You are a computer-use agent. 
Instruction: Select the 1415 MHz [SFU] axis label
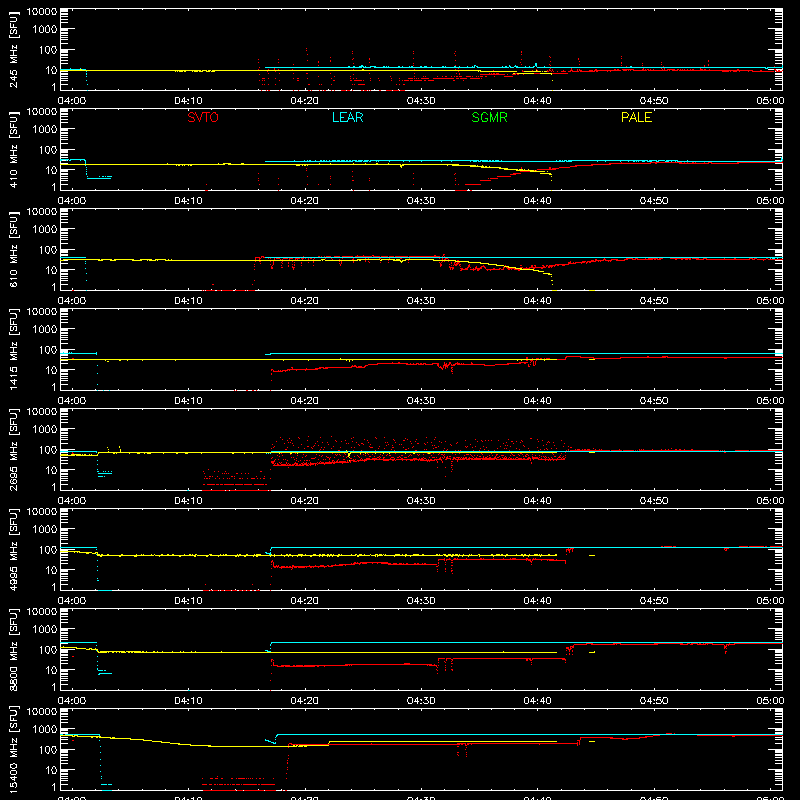pyautogui.click(x=14, y=349)
